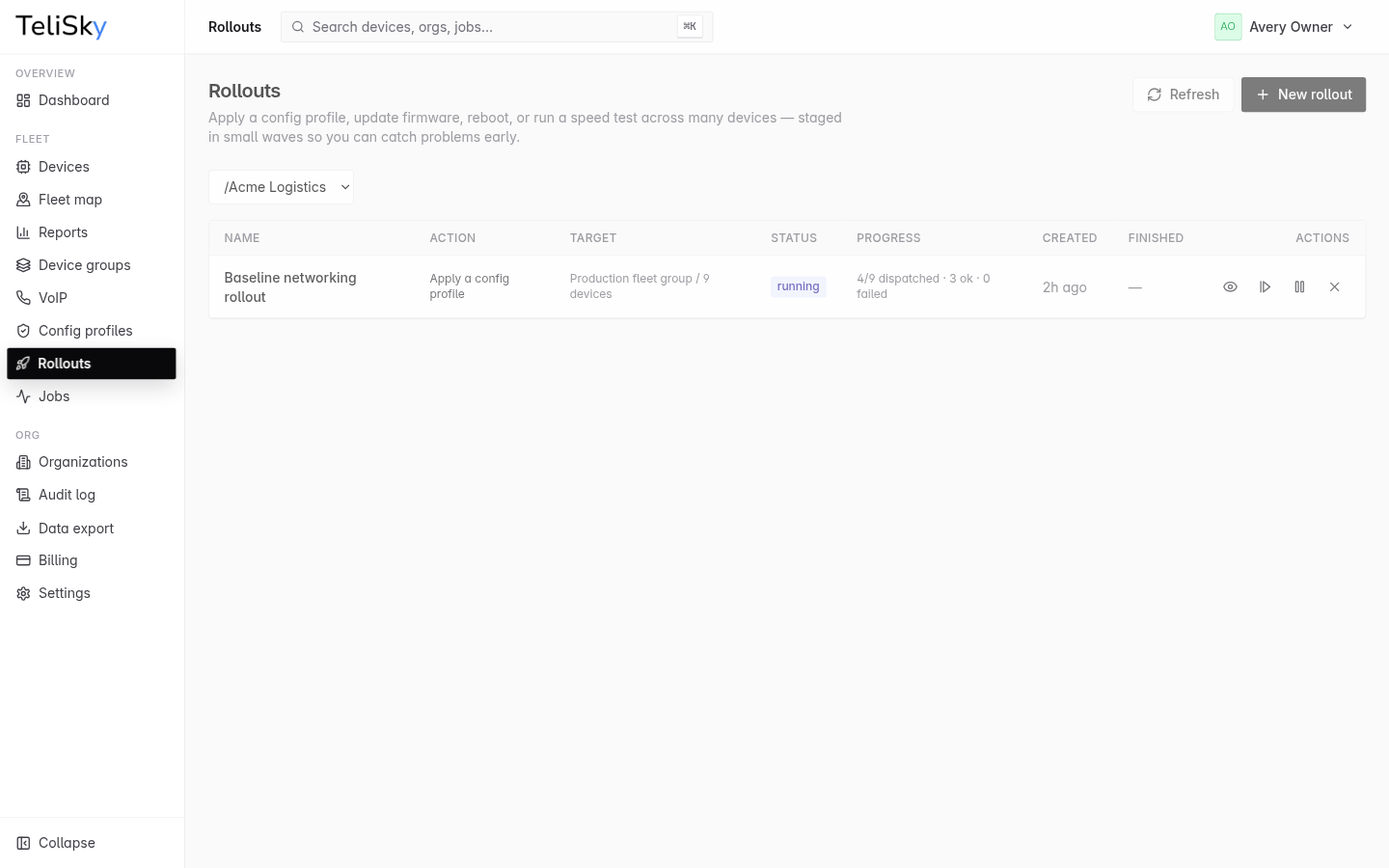1389x868 pixels.
Task: Click the Settings gear icon
Action: [23, 593]
